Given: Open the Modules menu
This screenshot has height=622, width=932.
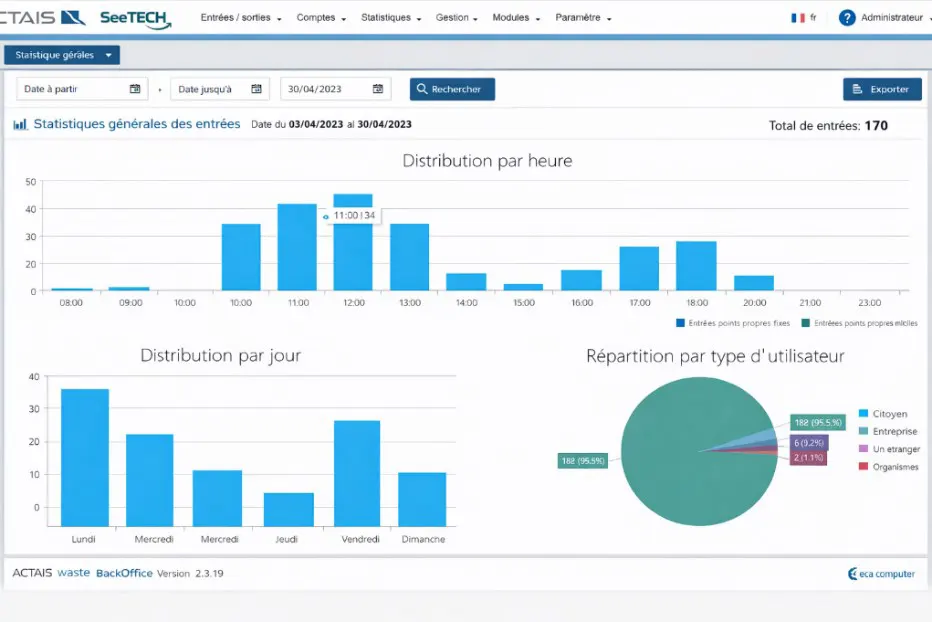Looking at the screenshot, I should (516, 18).
